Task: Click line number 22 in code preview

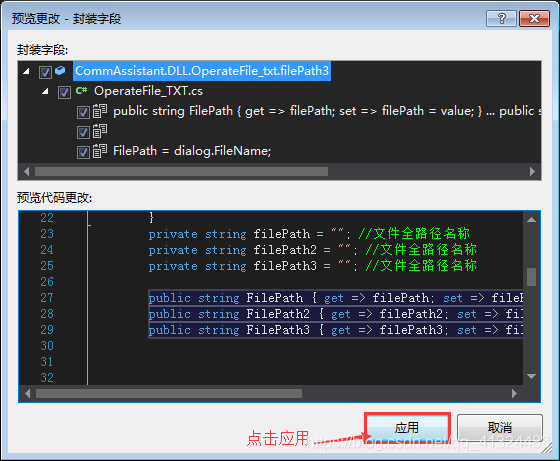Action: 47,218
